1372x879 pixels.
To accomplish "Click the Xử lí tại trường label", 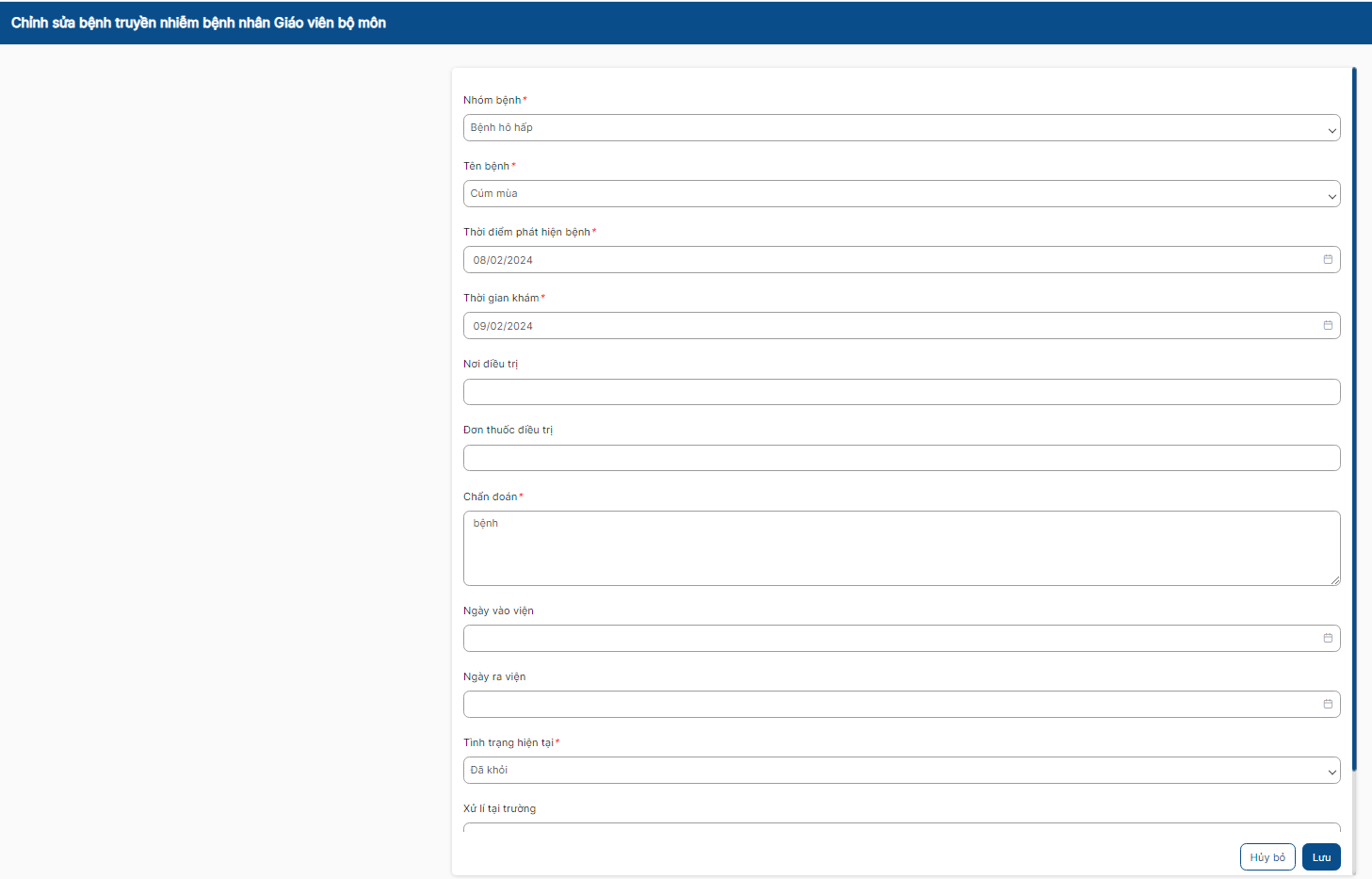I will coord(500,809).
